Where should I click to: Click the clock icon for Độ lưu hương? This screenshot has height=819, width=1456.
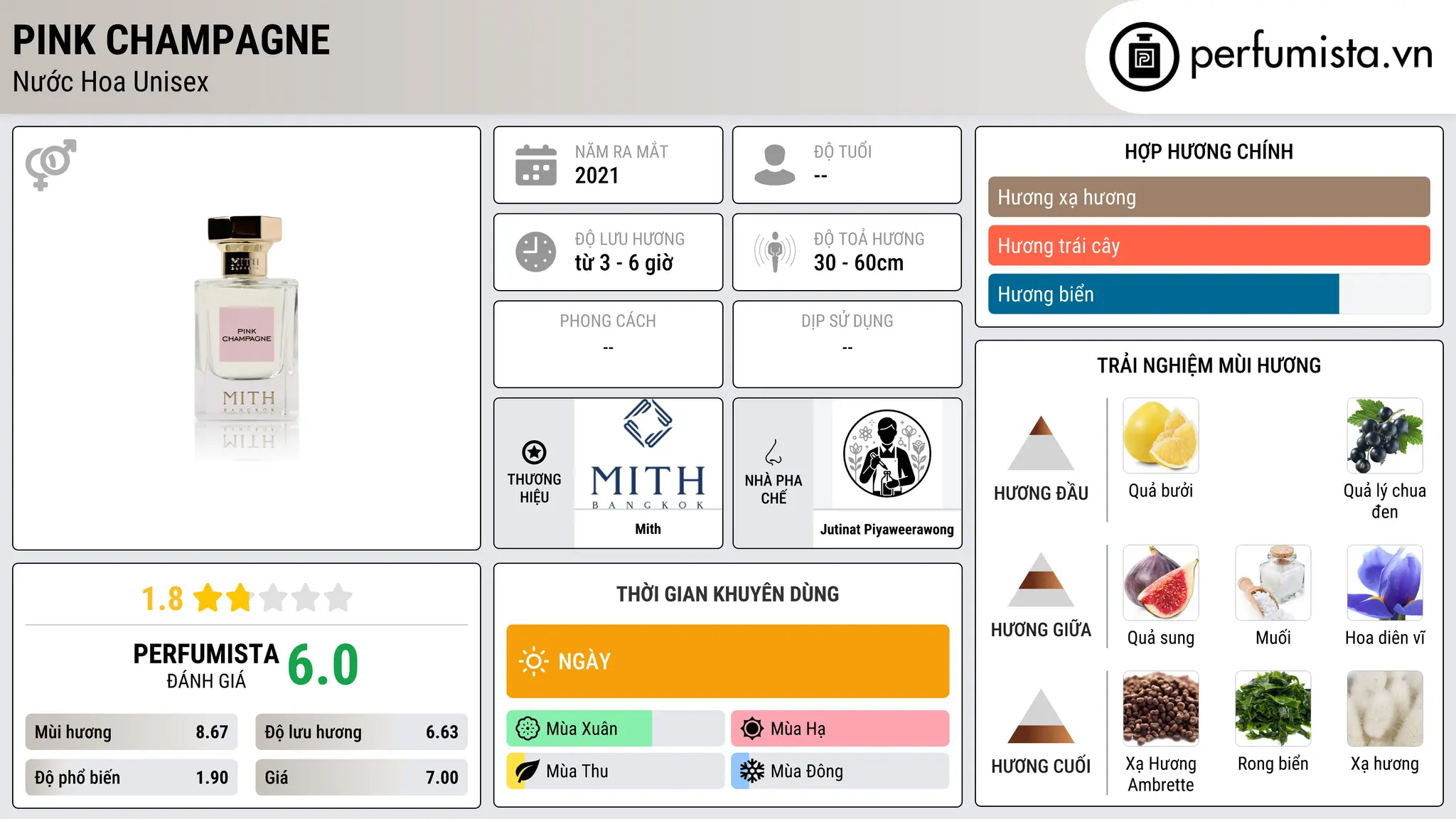click(x=536, y=252)
